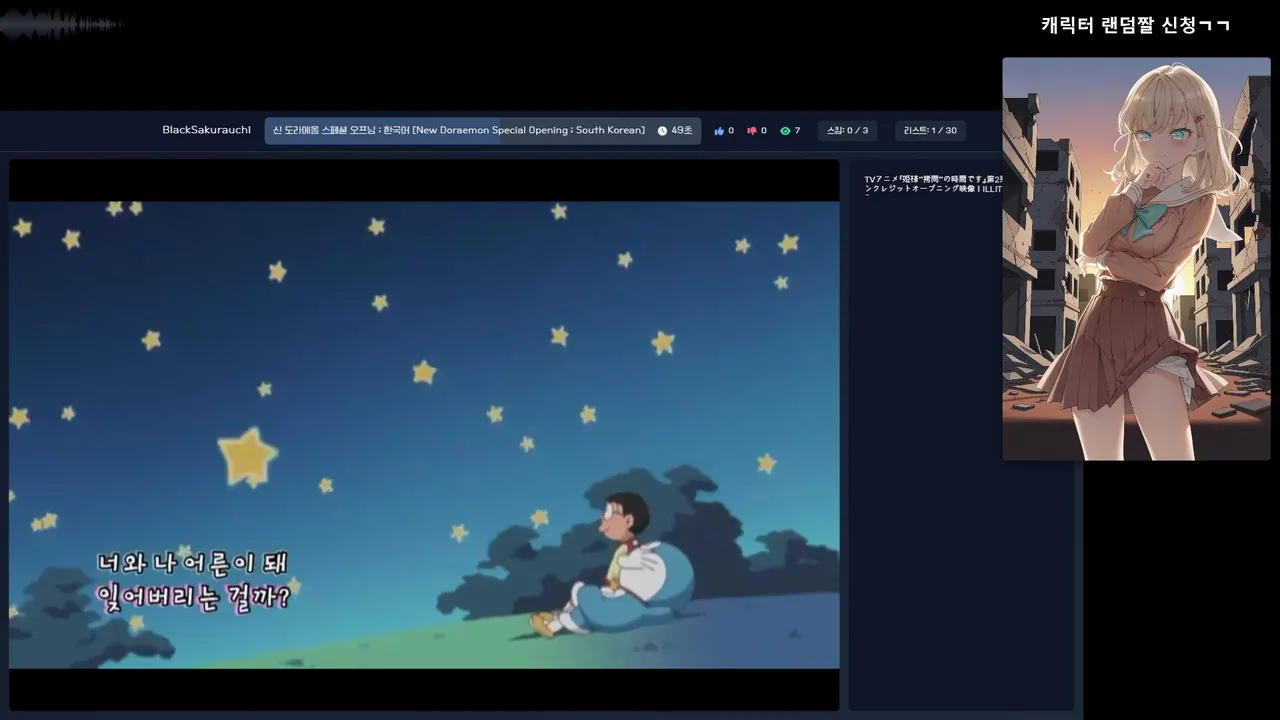Click the 스킵: 0 / 3 skip counter
This screenshot has width=1280, height=720.
(x=847, y=131)
